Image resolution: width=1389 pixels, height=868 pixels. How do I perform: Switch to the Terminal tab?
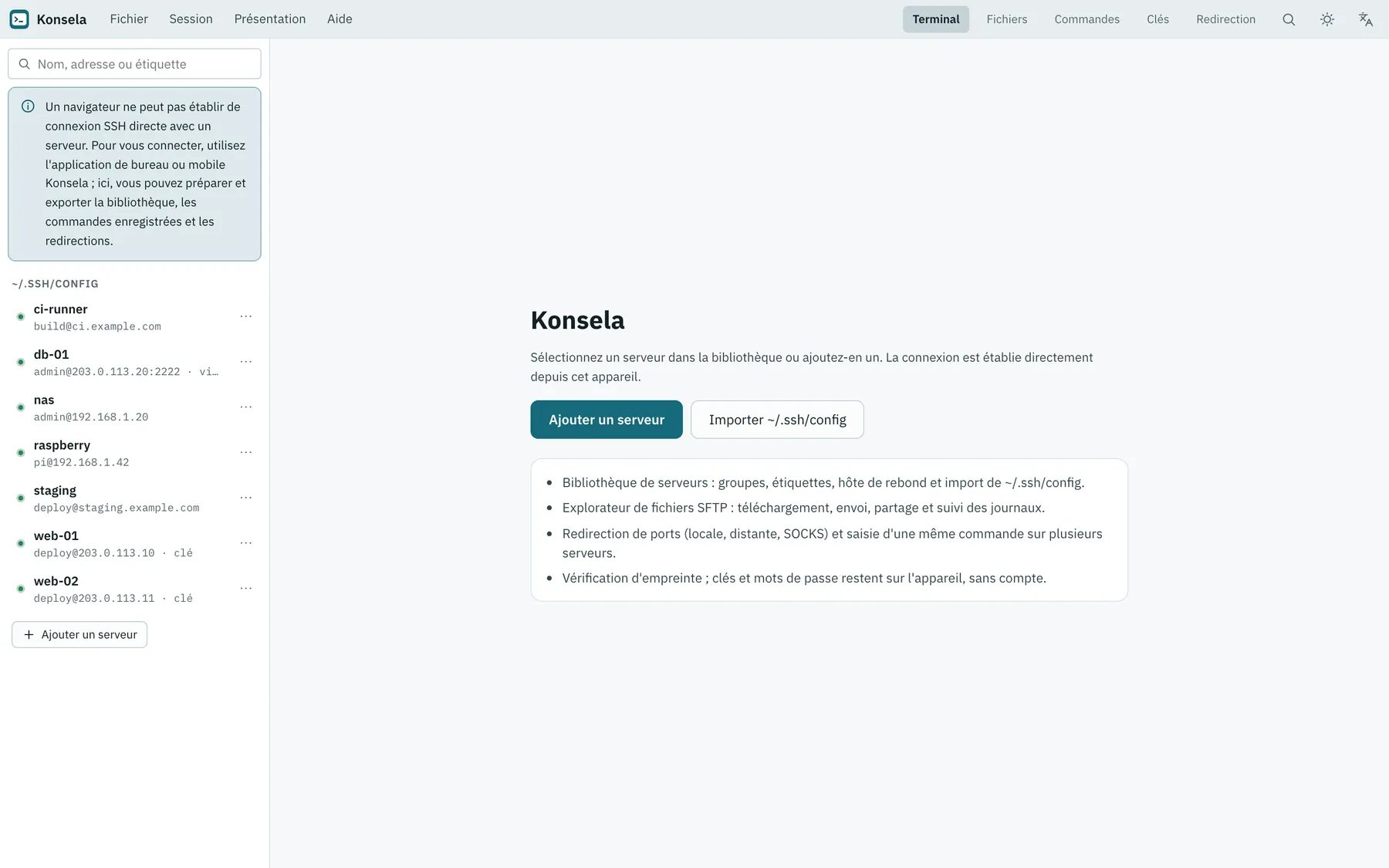click(936, 19)
